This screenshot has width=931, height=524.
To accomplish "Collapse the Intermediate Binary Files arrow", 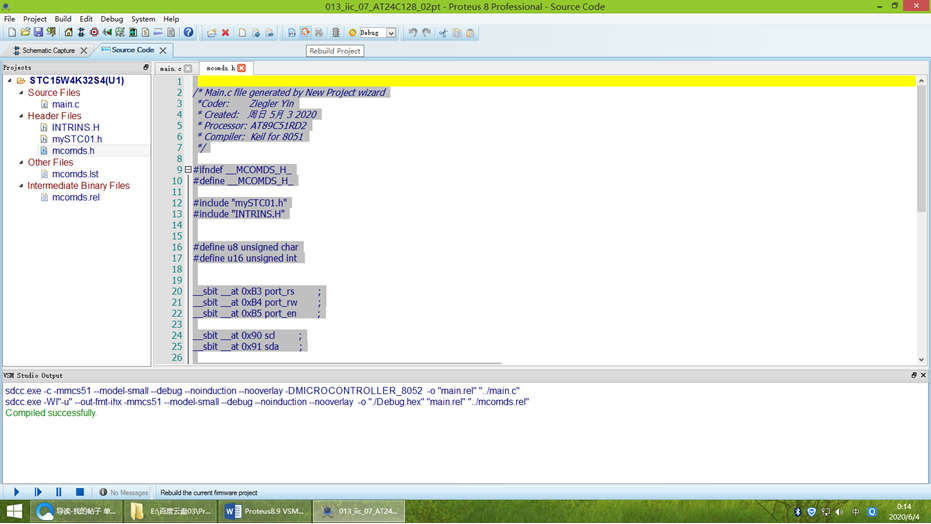I will pyautogui.click(x=21, y=185).
